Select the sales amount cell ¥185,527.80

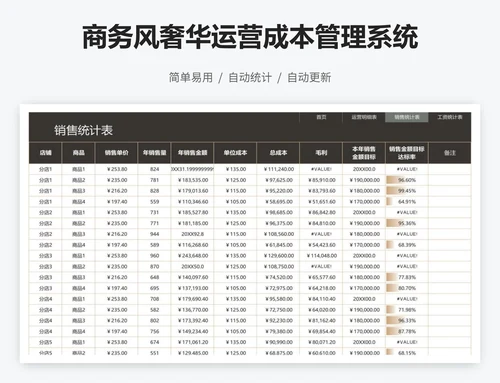point(193,212)
